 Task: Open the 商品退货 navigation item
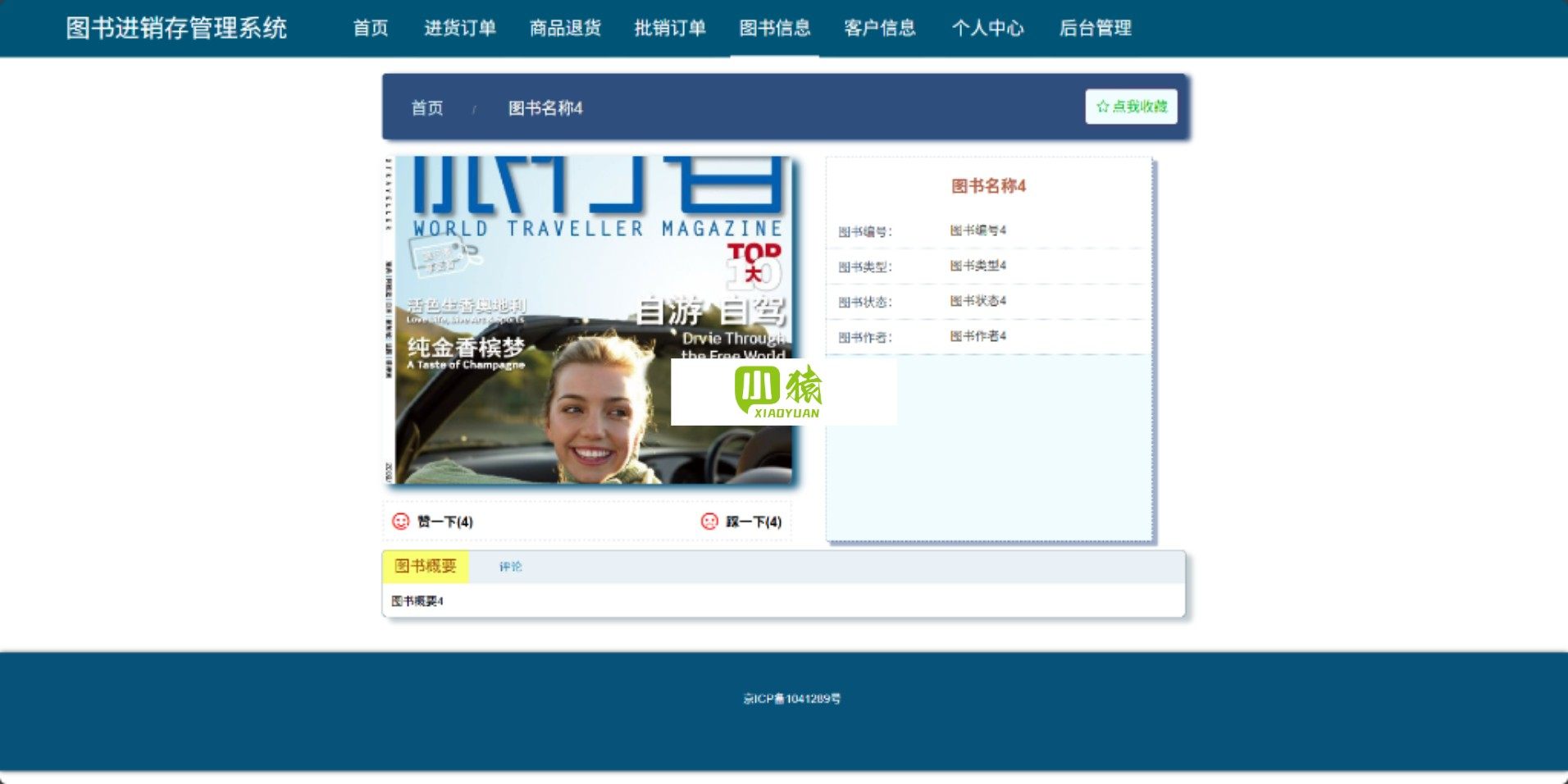pos(565,28)
